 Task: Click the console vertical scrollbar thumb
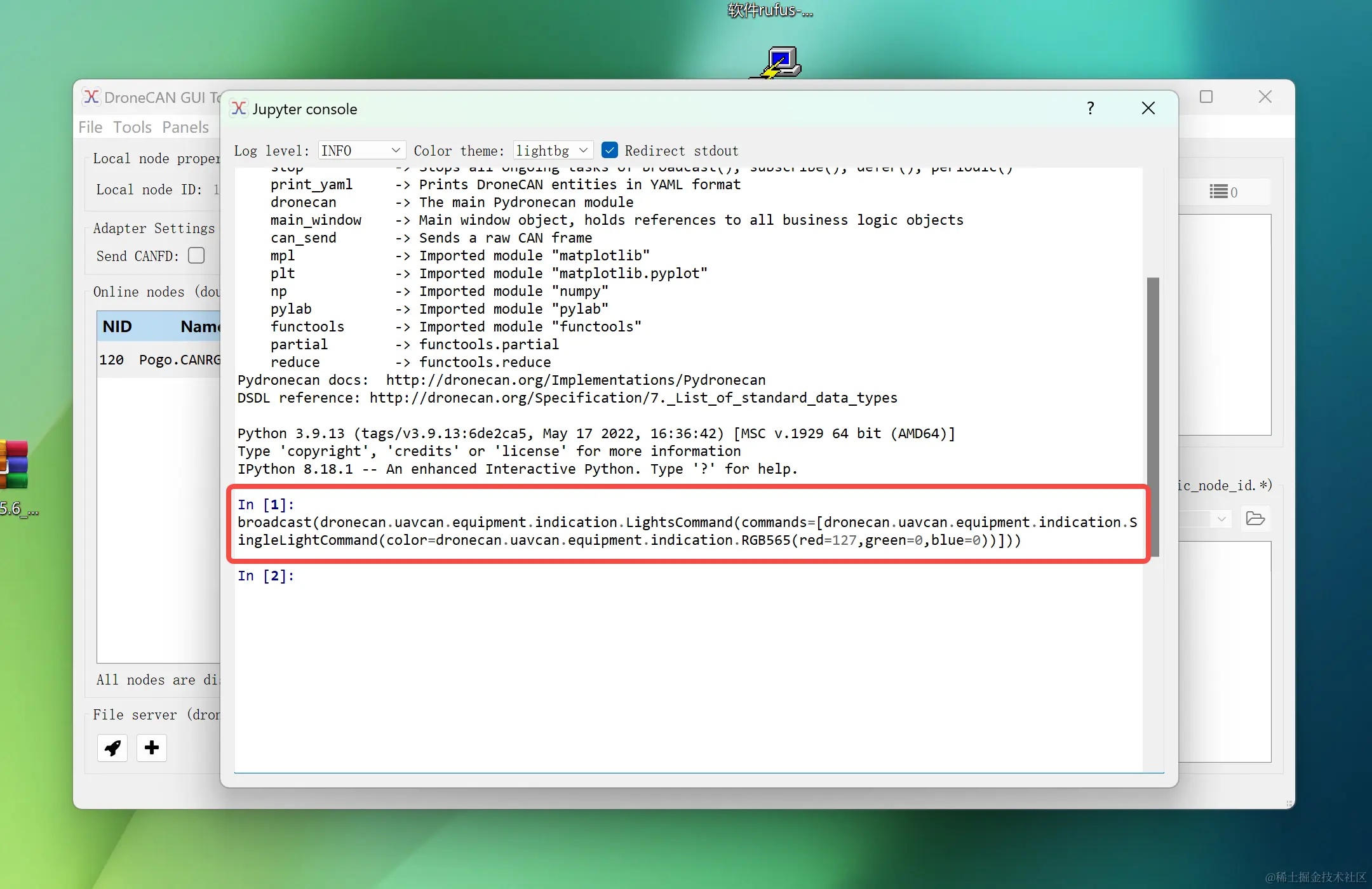[1152, 416]
